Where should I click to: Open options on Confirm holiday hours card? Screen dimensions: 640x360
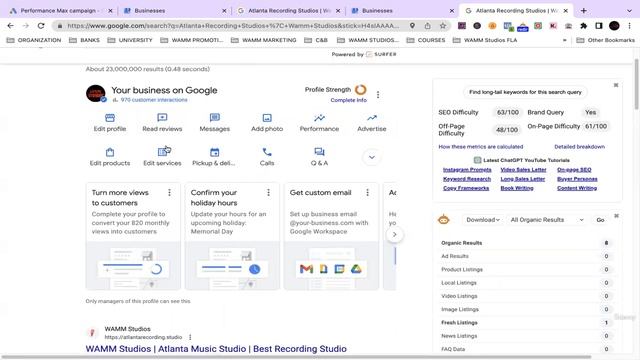point(269,193)
